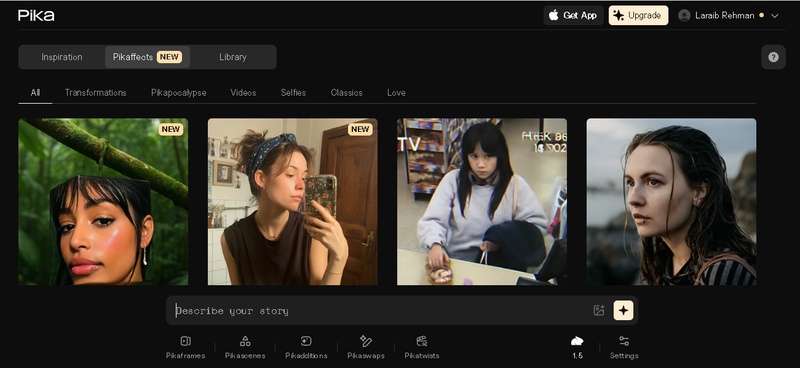800x368 pixels.
Task: Open the Pikaswaps tool
Action: (x=366, y=347)
